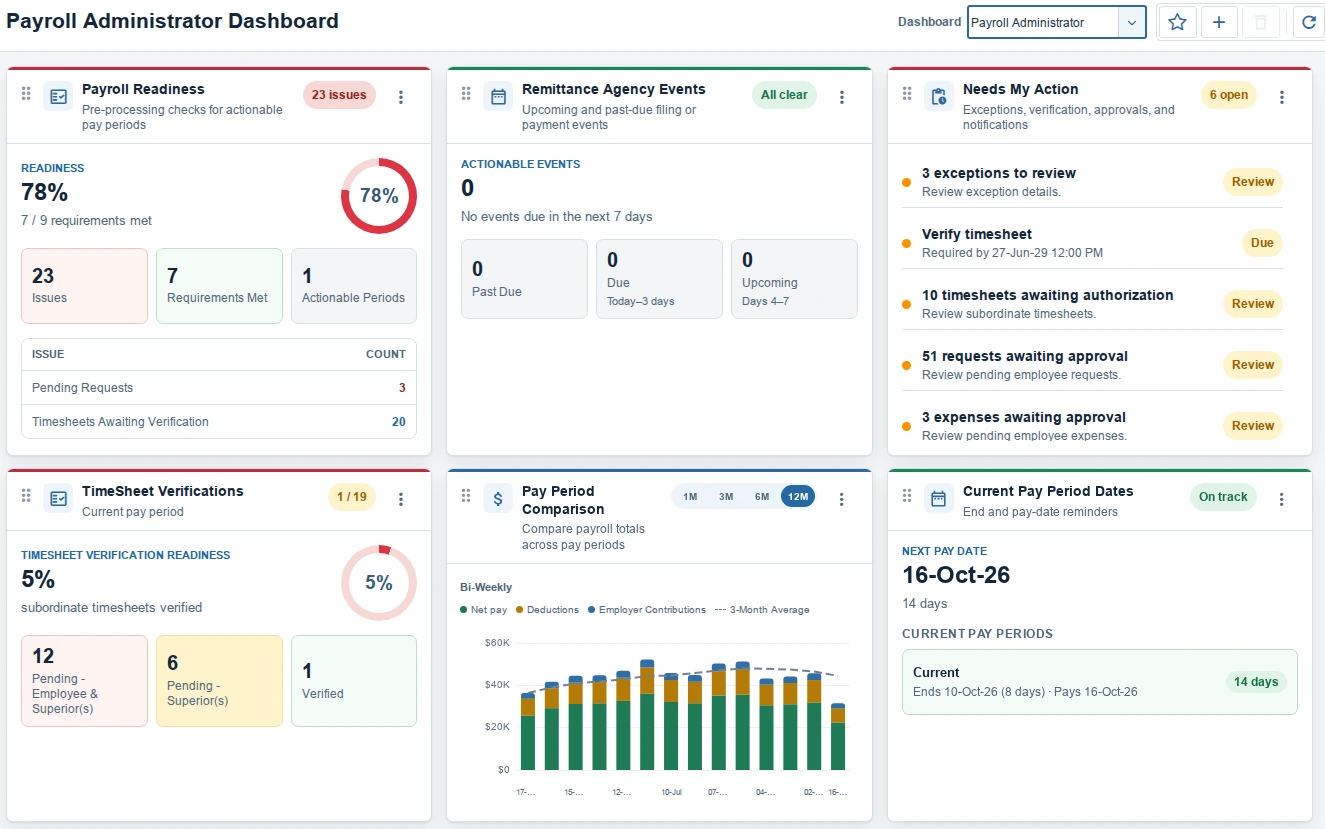
Task: Click the Payroll Readiness checklist icon
Action: coord(58,96)
